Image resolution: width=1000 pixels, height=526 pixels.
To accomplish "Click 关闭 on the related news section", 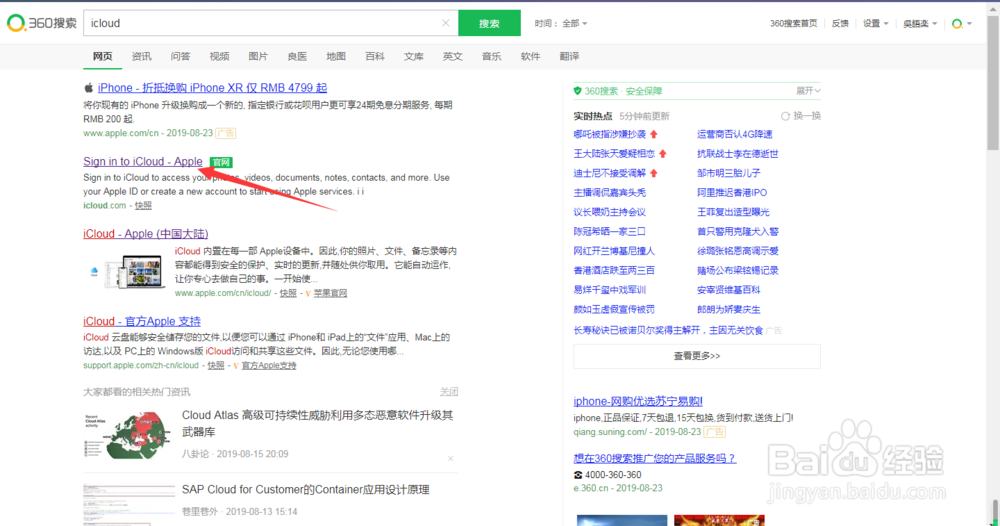I will 448,391.
